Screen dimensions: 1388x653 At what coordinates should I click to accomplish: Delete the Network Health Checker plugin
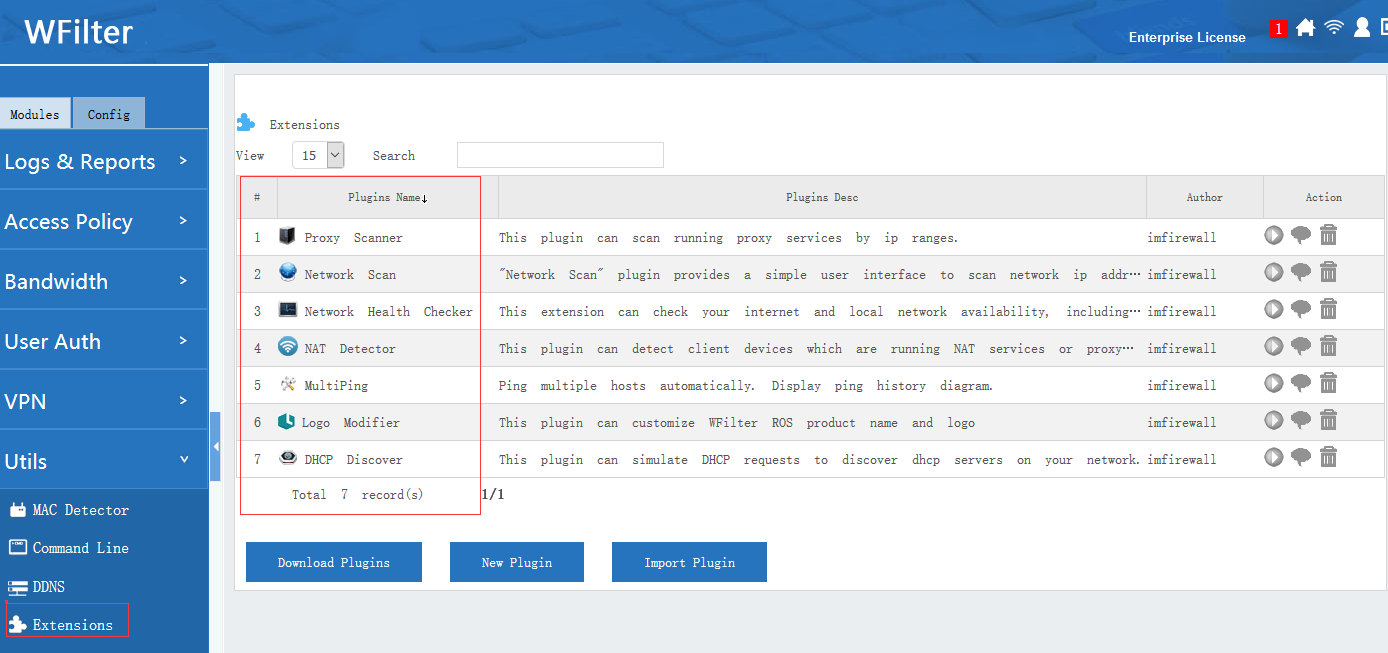[x=1328, y=309]
